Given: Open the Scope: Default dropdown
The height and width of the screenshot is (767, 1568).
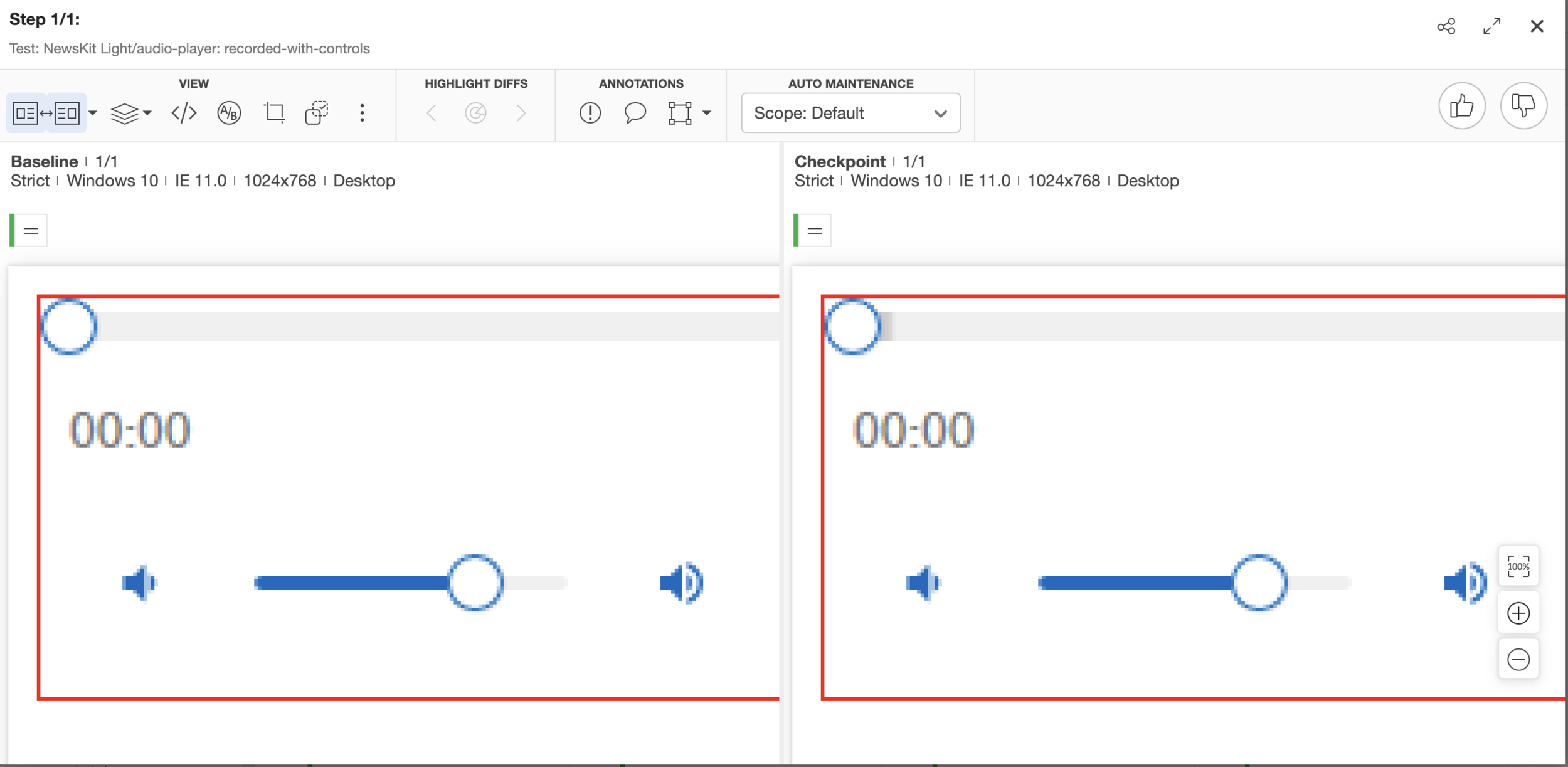Looking at the screenshot, I should click(850, 114).
